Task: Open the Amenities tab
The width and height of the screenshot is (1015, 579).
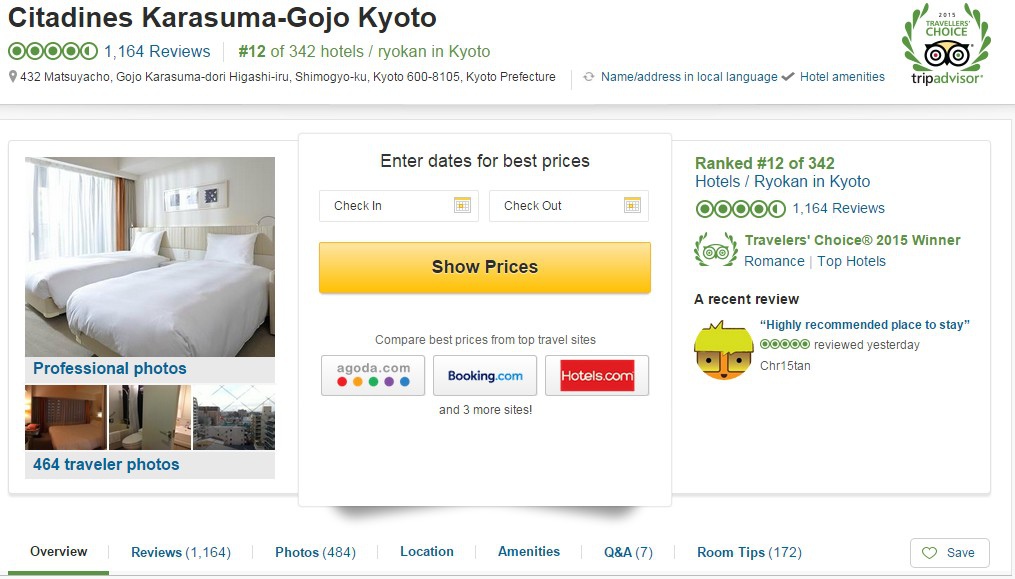Action: point(529,552)
